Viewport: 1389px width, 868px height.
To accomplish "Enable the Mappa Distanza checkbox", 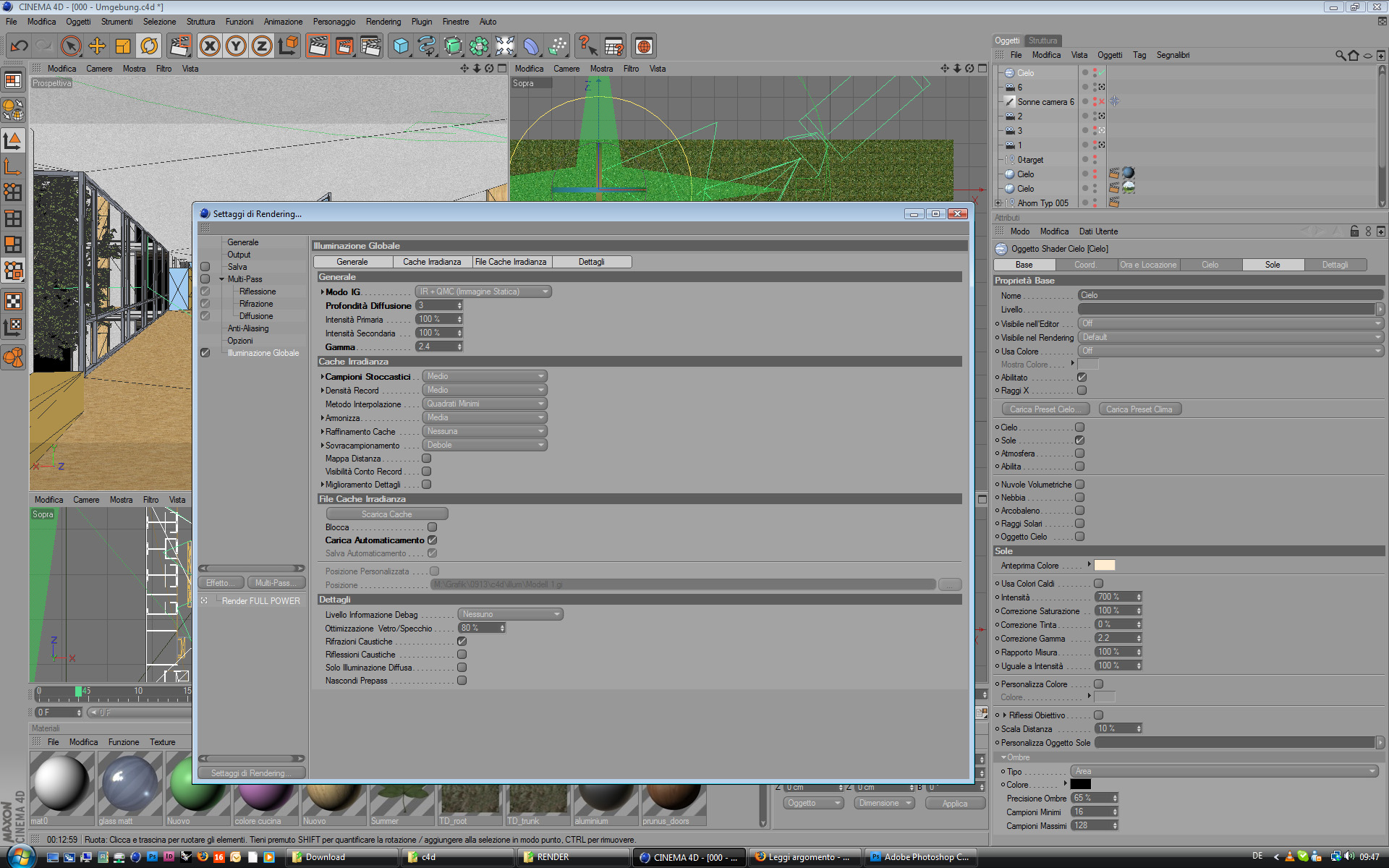I will pyautogui.click(x=427, y=459).
